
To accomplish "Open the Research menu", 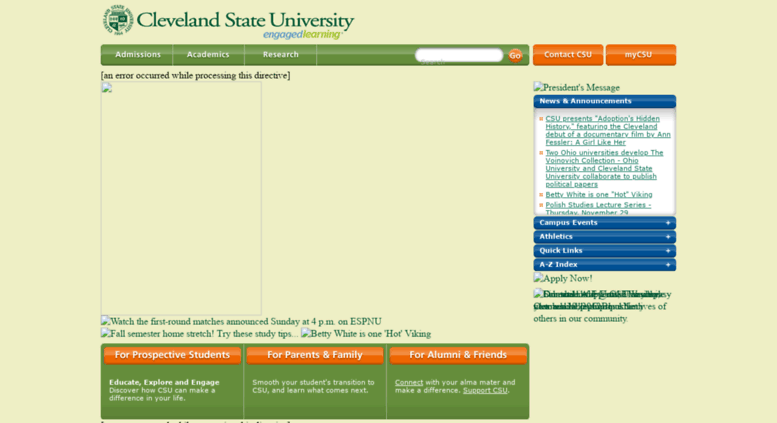I will point(280,54).
